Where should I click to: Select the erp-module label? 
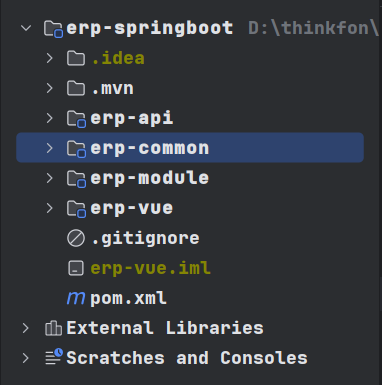(150, 178)
